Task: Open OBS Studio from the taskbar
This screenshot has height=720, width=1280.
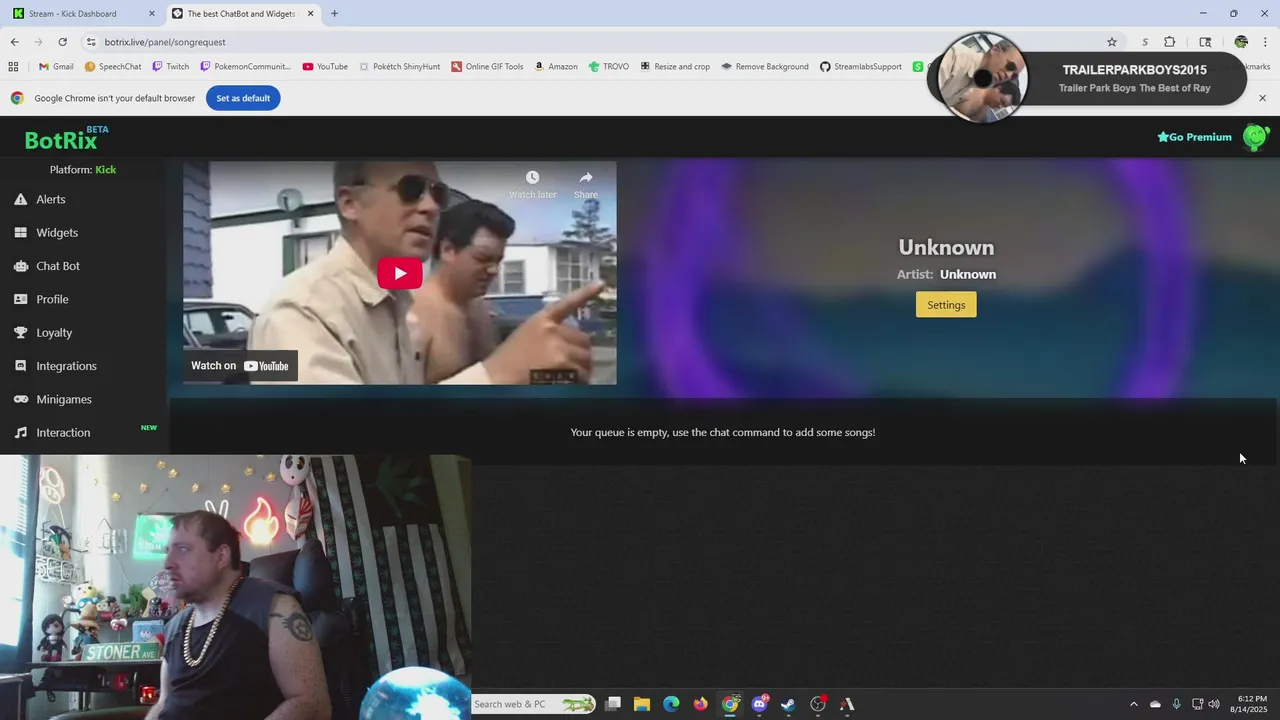Action: point(818,704)
